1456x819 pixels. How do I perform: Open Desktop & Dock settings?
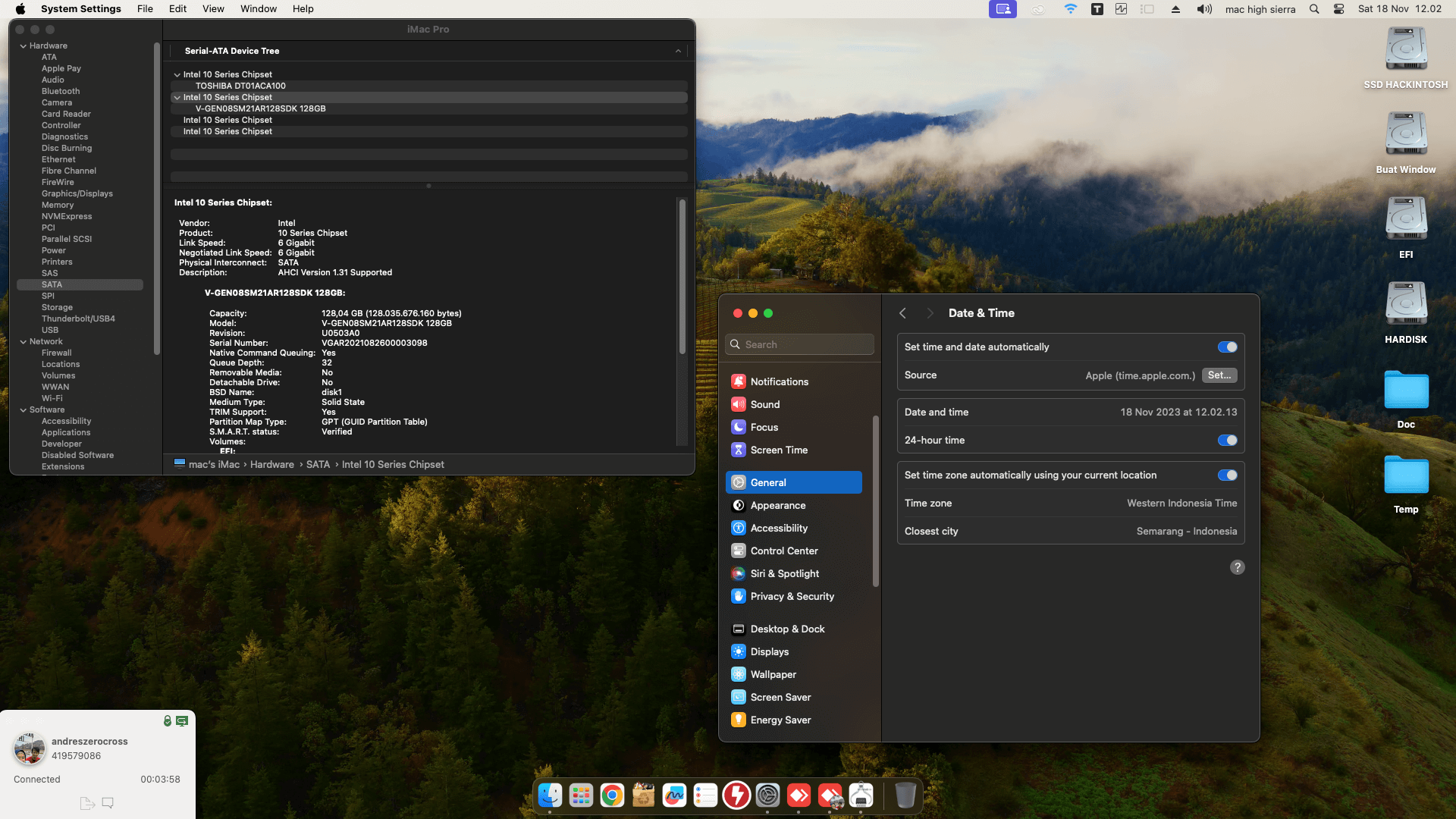(794, 629)
